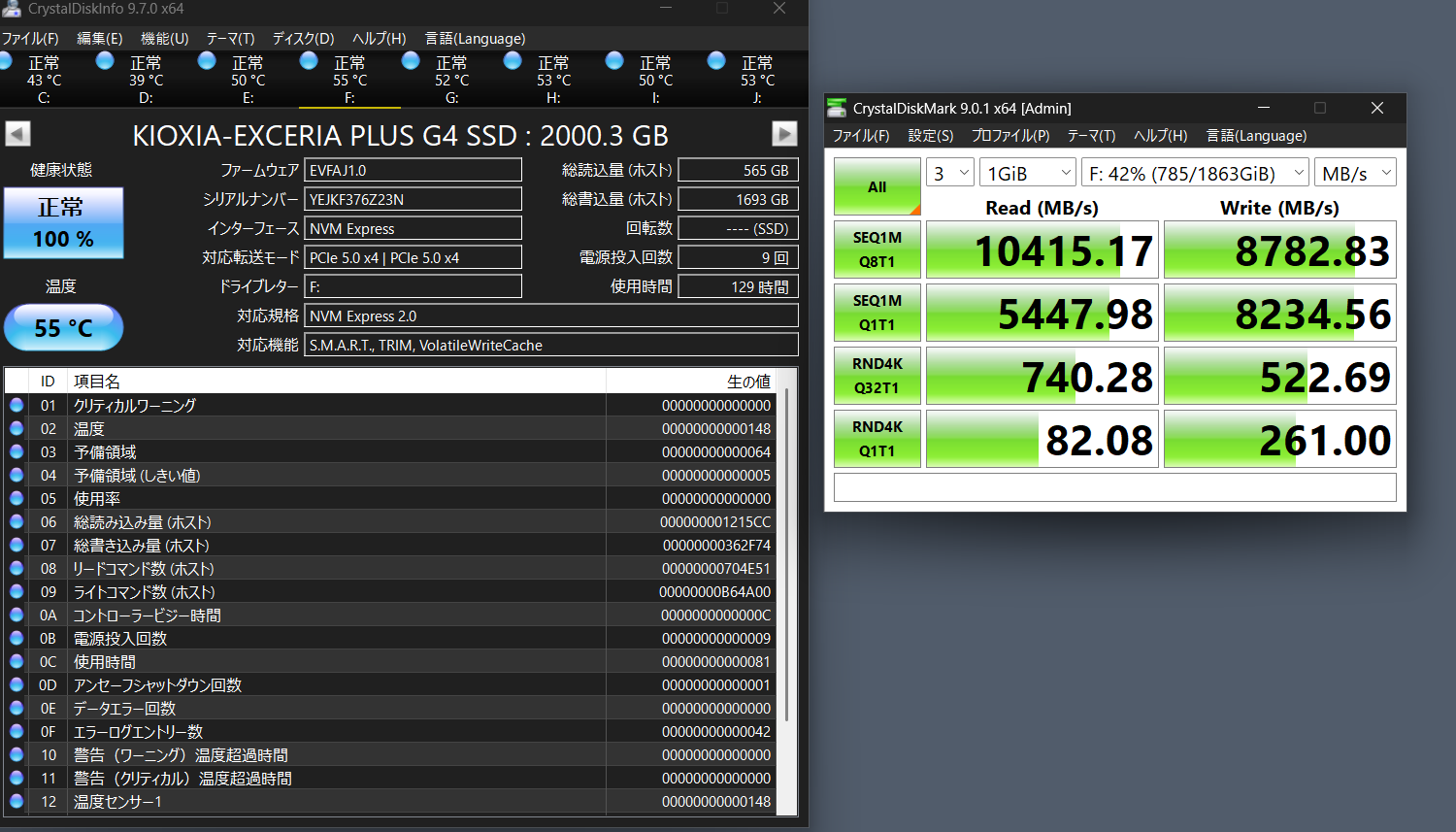Click health status 正常 100 % button
1456x832 pixels.
[x=64, y=223]
